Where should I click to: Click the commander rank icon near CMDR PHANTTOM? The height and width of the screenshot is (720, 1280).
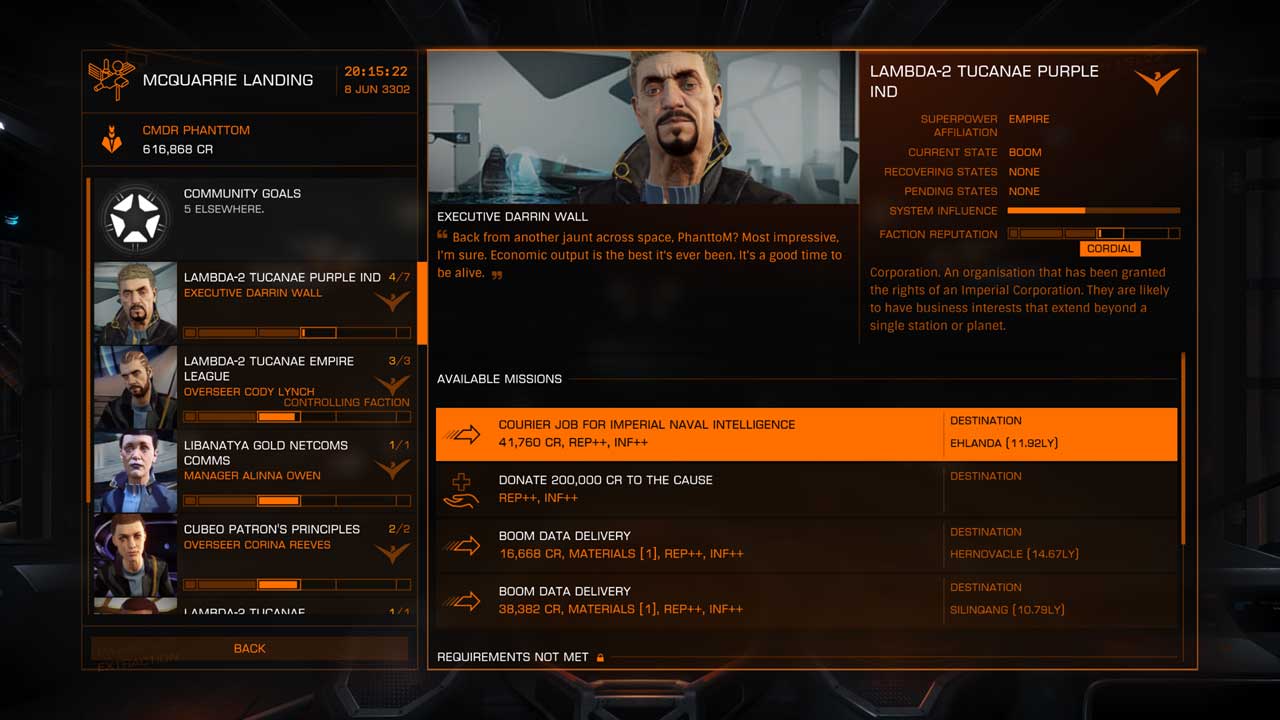click(112, 139)
